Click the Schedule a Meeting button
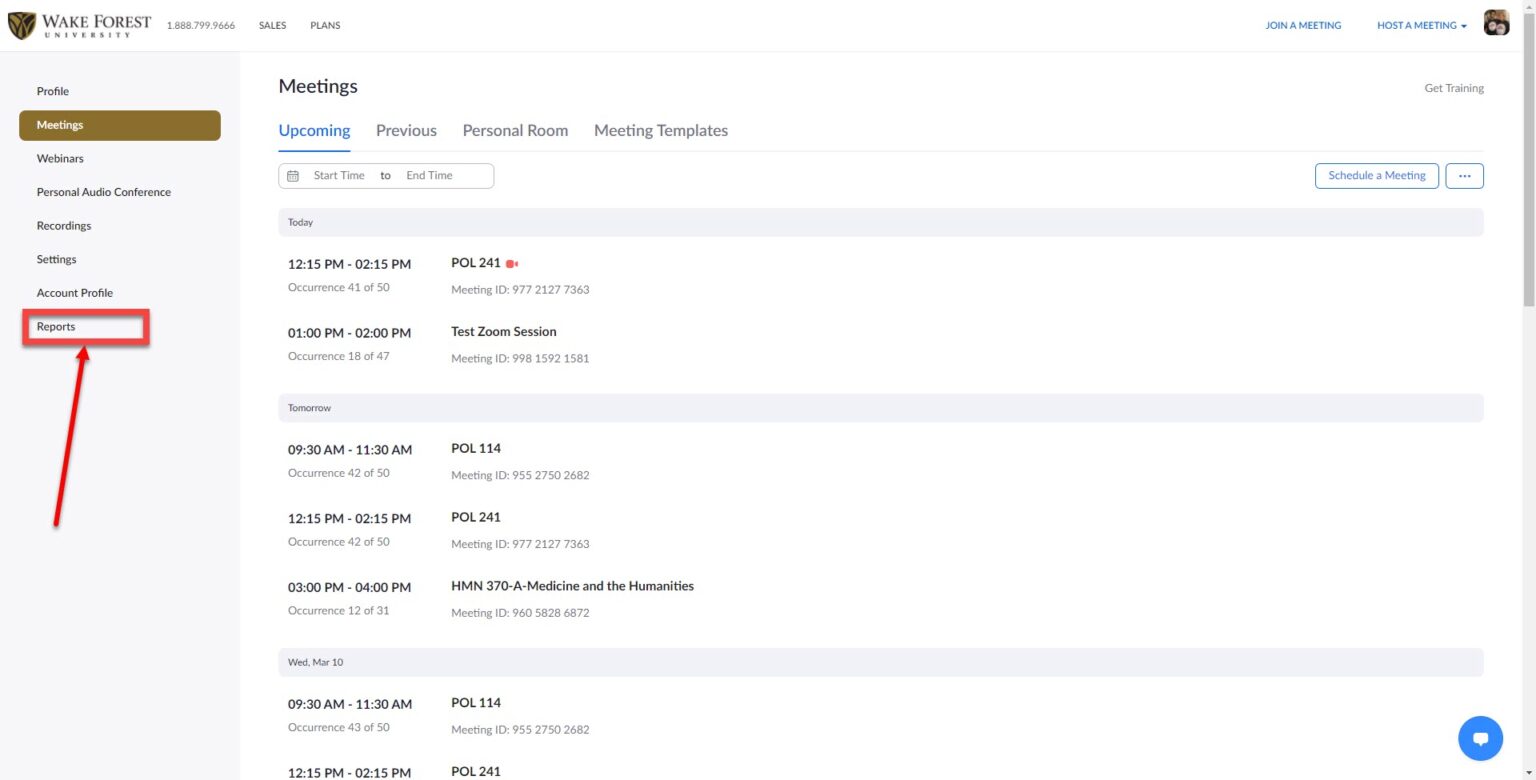This screenshot has height=780, width=1536. click(x=1376, y=175)
